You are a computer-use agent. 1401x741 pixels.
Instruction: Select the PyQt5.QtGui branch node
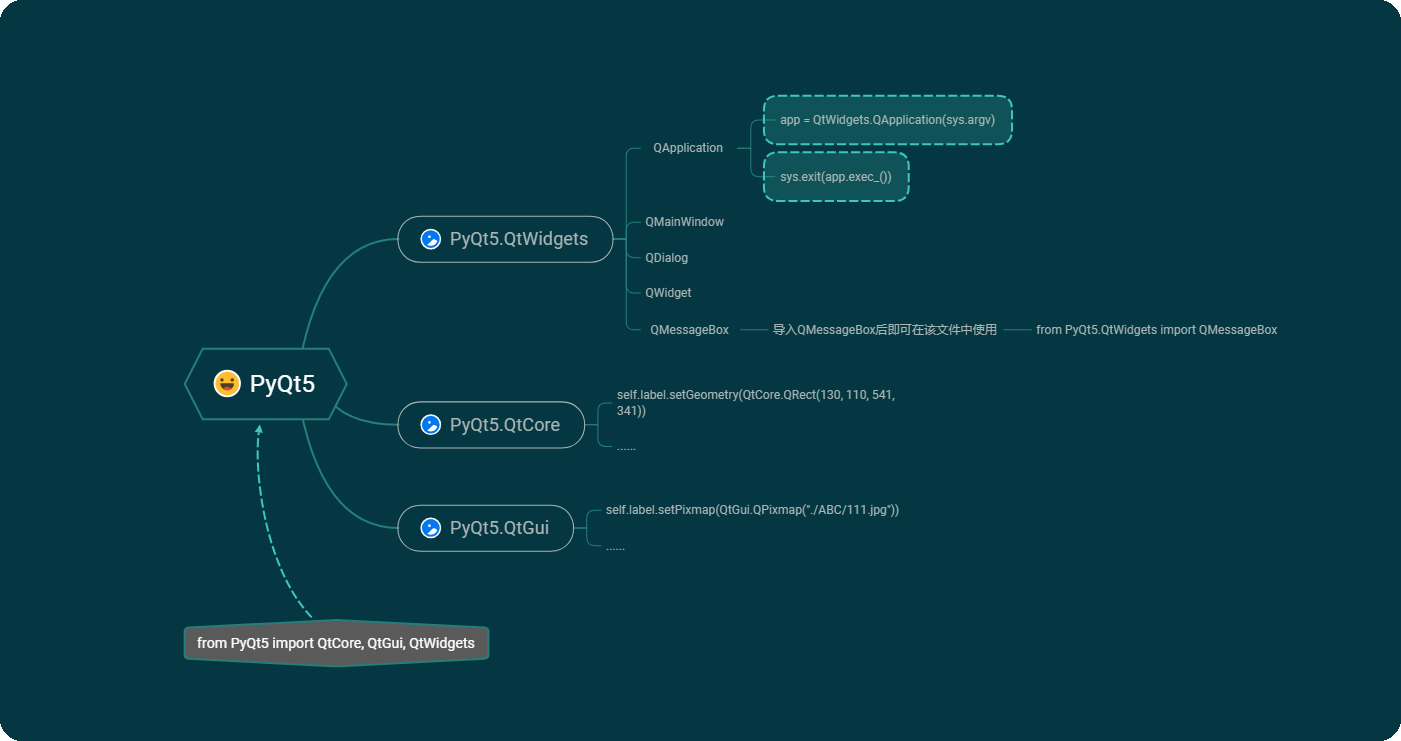486,528
